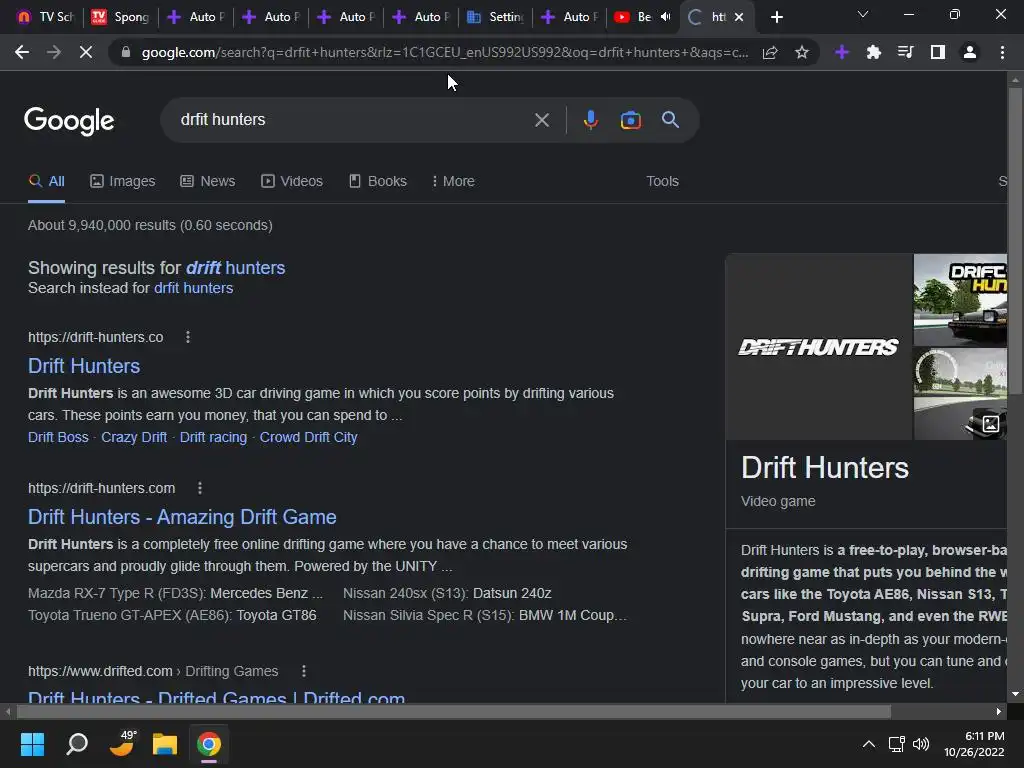The height and width of the screenshot is (768, 1024).
Task: Open the clock showing 6:11 PM
Action: pyautogui.click(x=974, y=744)
